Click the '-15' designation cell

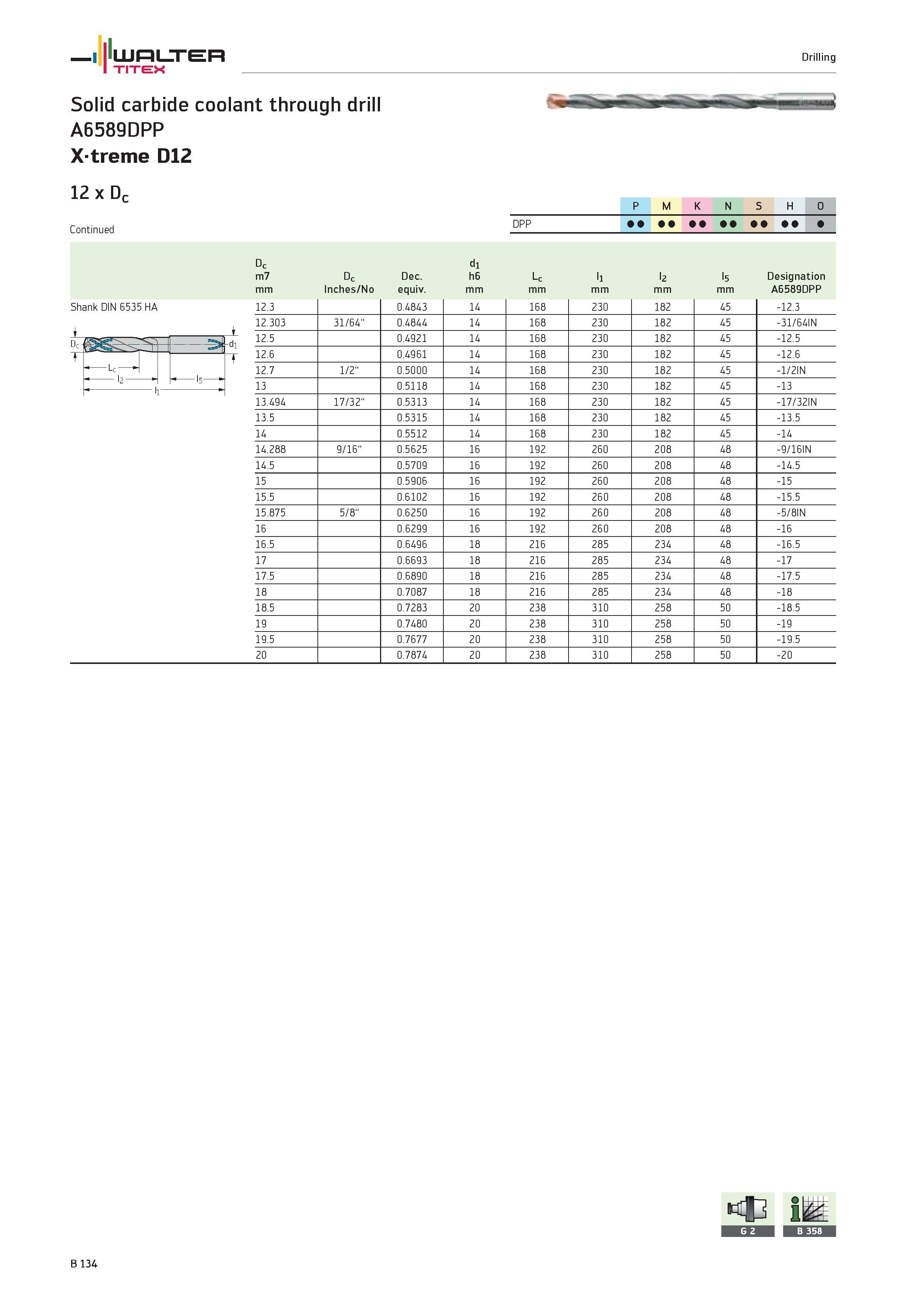784,481
